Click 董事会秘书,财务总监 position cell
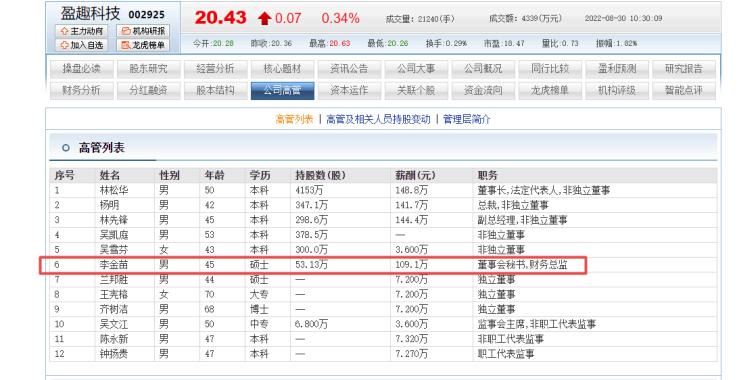Viewport: 738px width, 380px height. [522, 265]
